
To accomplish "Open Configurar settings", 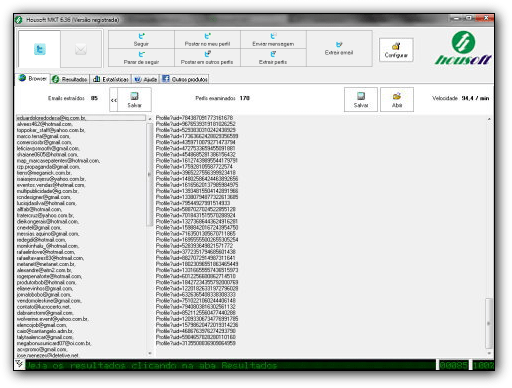I will coord(396,50).
